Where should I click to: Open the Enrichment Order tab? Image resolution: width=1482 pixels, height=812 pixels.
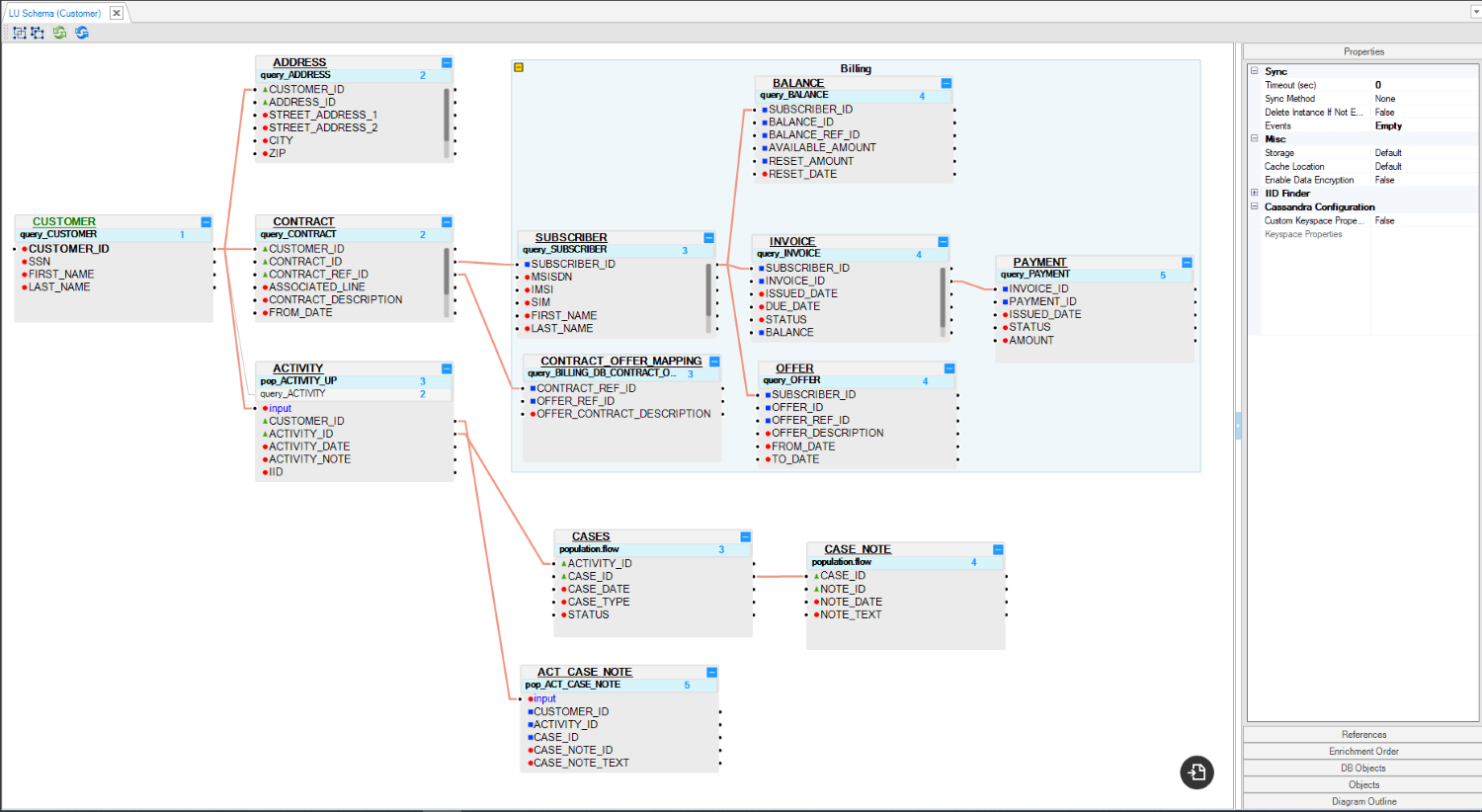point(1362,751)
